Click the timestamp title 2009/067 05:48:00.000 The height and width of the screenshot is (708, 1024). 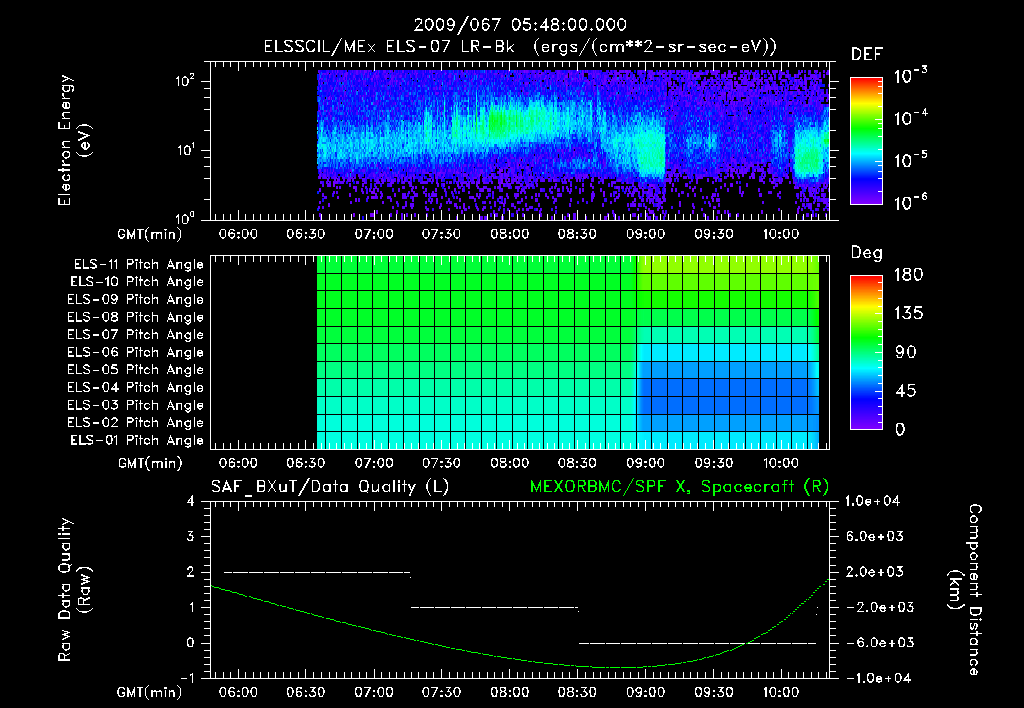(520, 25)
